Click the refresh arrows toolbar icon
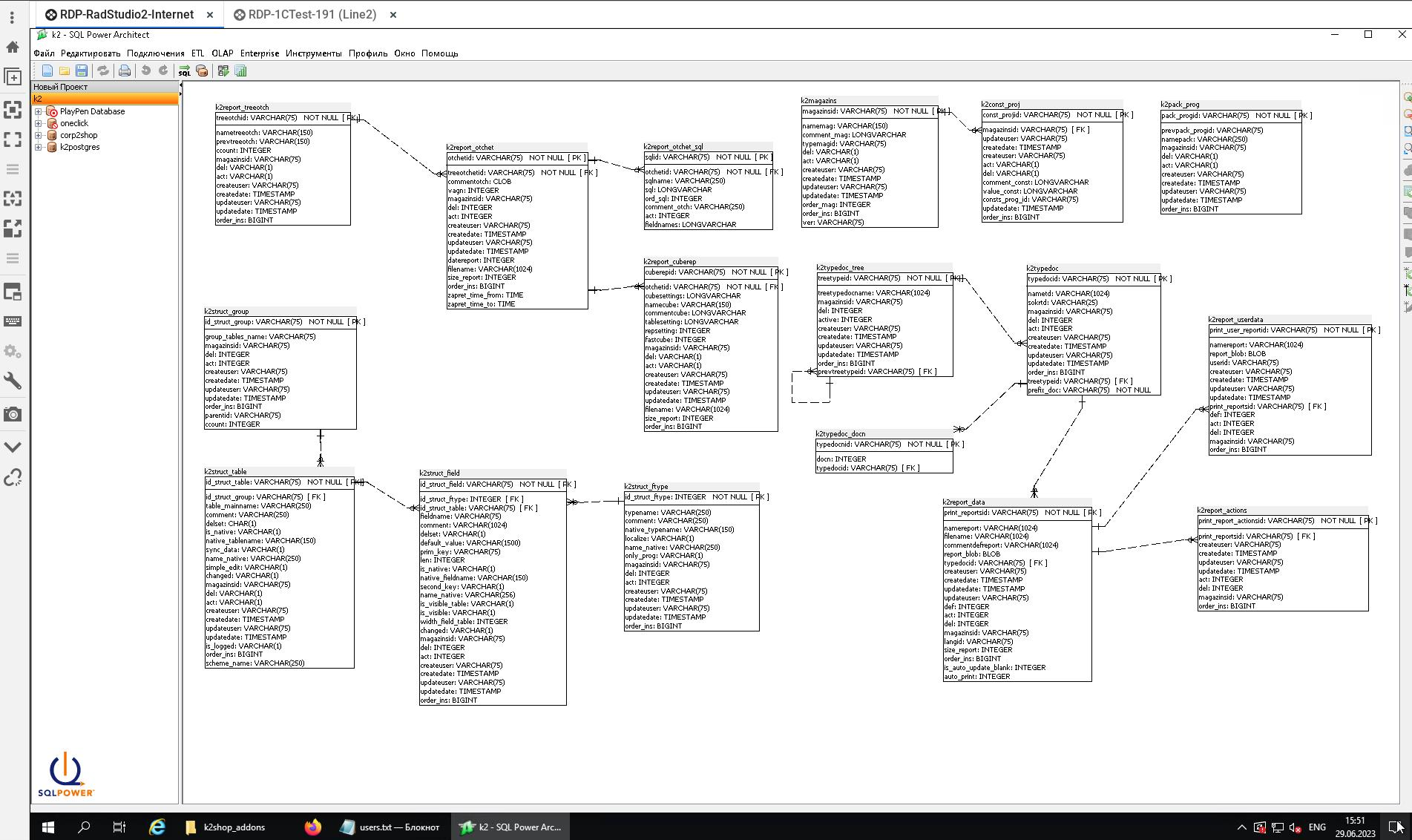 tap(103, 71)
